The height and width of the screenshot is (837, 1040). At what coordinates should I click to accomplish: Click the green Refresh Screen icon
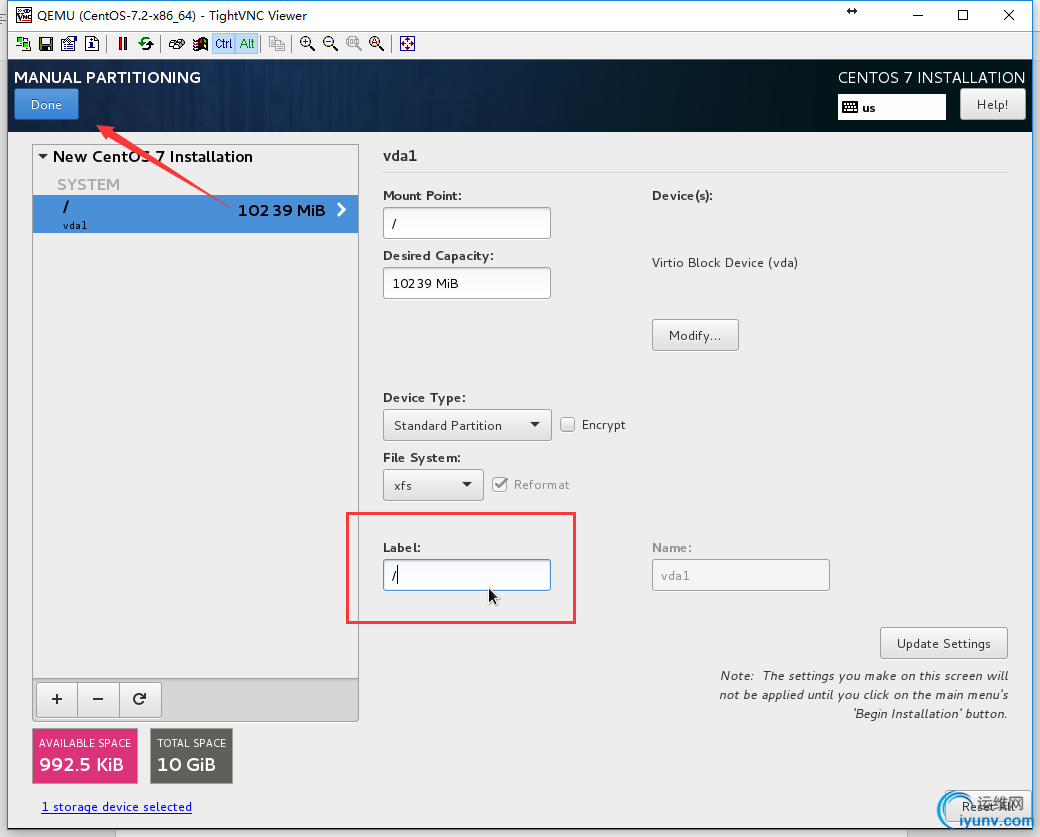pos(146,44)
